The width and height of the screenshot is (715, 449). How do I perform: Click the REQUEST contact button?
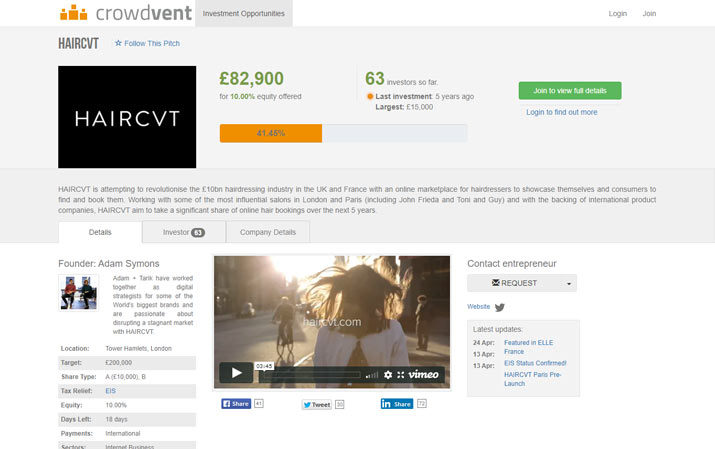pyautogui.click(x=514, y=283)
